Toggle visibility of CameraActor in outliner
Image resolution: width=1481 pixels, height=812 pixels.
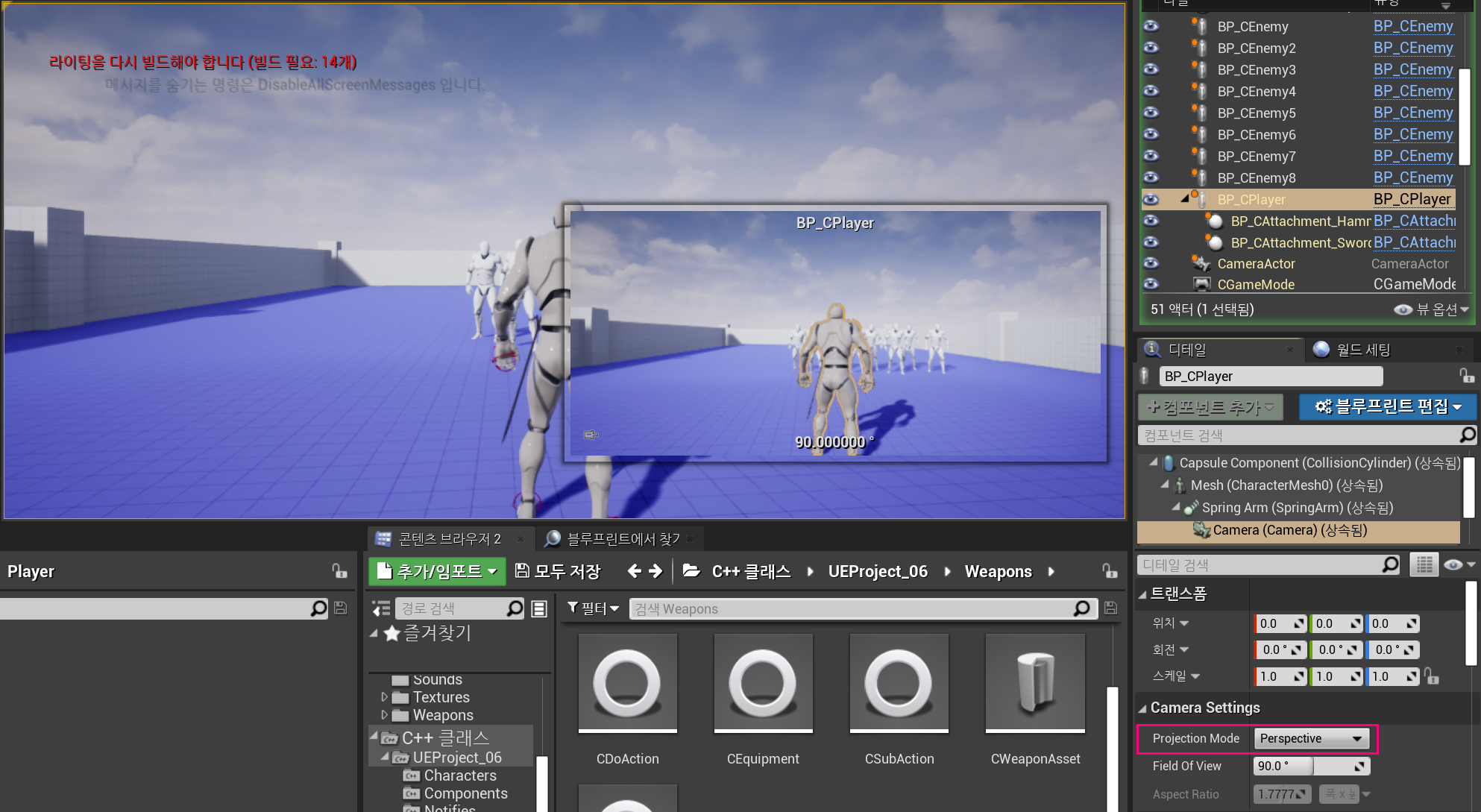pyautogui.click(x=1151, y=263)
